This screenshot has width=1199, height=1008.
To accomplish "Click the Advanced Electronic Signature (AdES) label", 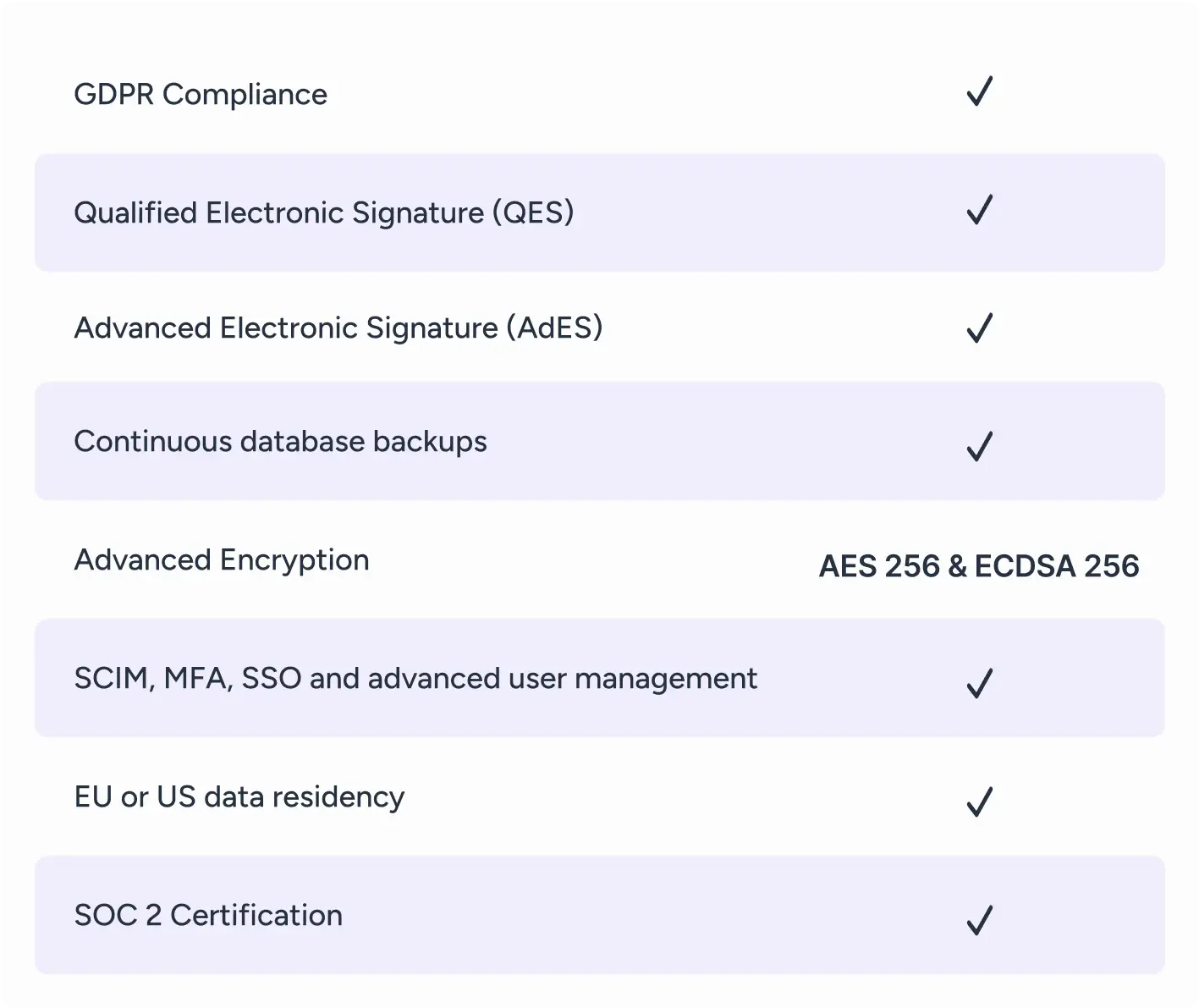I will tap(338, 328).
